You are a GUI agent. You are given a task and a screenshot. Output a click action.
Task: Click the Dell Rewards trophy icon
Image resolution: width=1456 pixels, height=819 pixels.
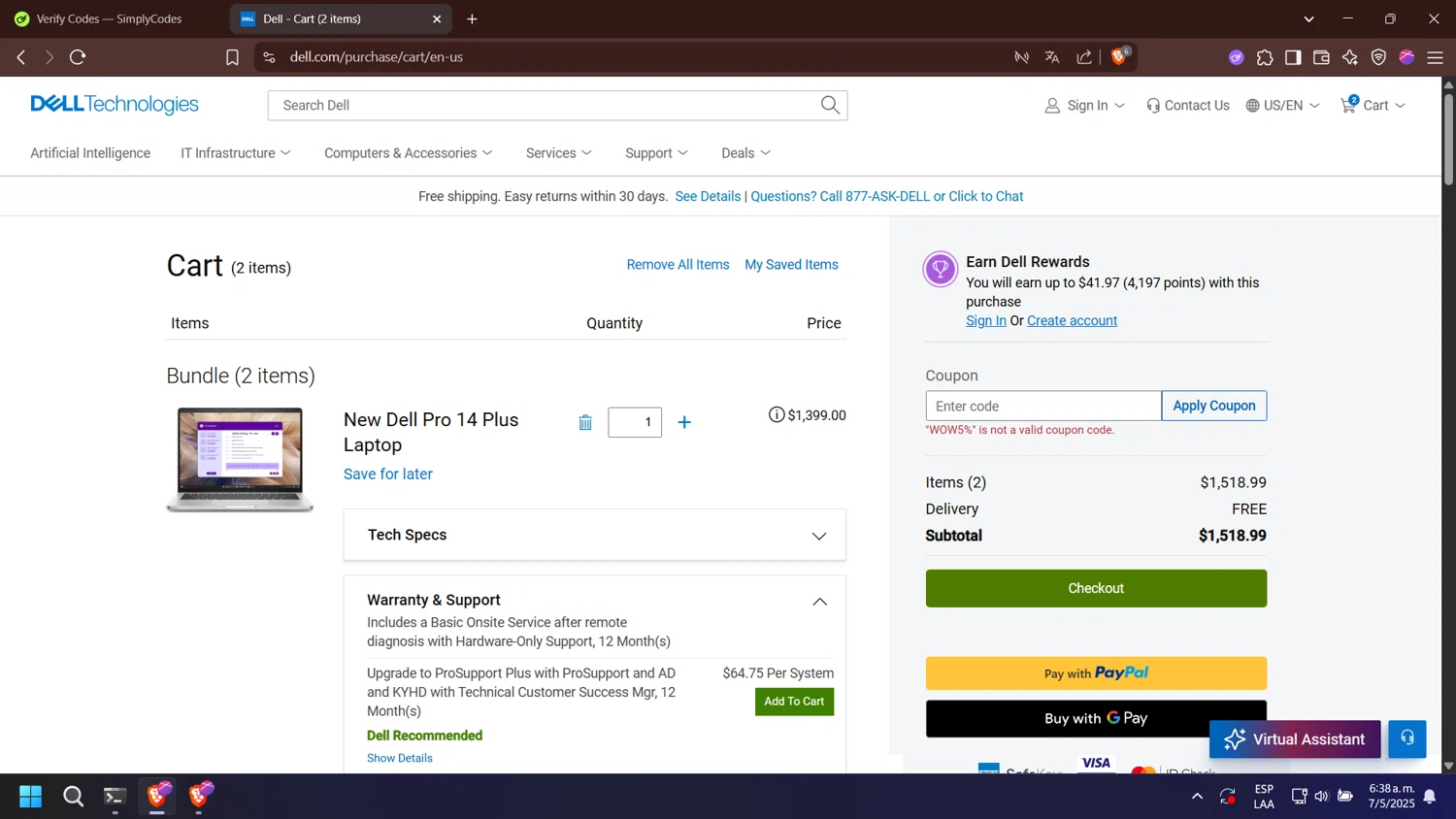(x=940, y=270)
